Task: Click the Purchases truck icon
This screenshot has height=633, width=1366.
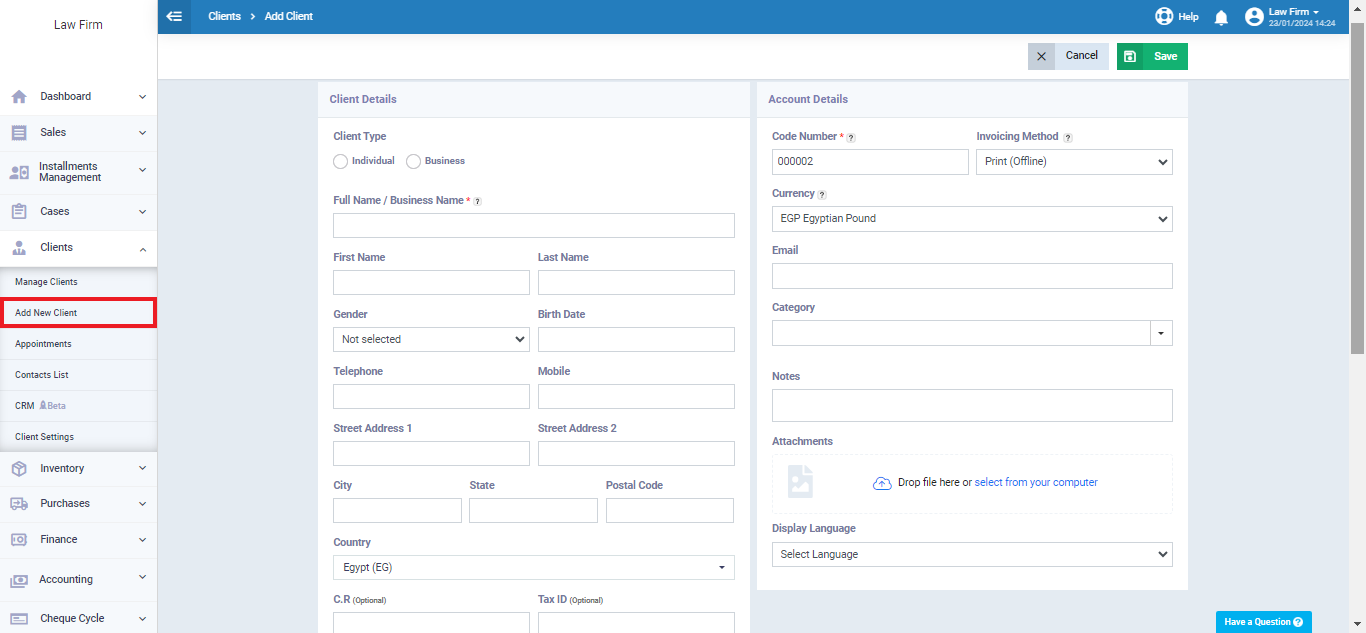Action: pyautogui.click(x=19, y=504)
